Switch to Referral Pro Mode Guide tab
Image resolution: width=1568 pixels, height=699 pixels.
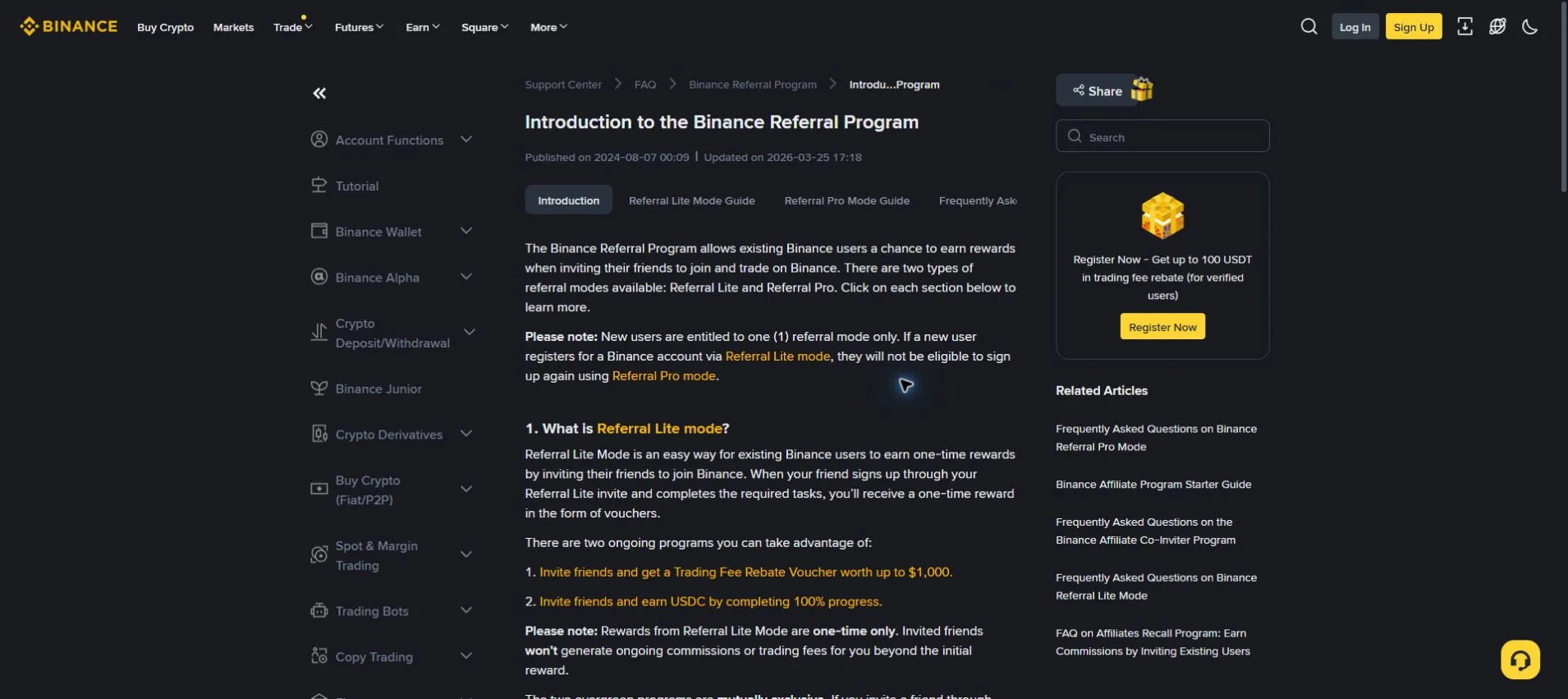(x=846, y=200)
